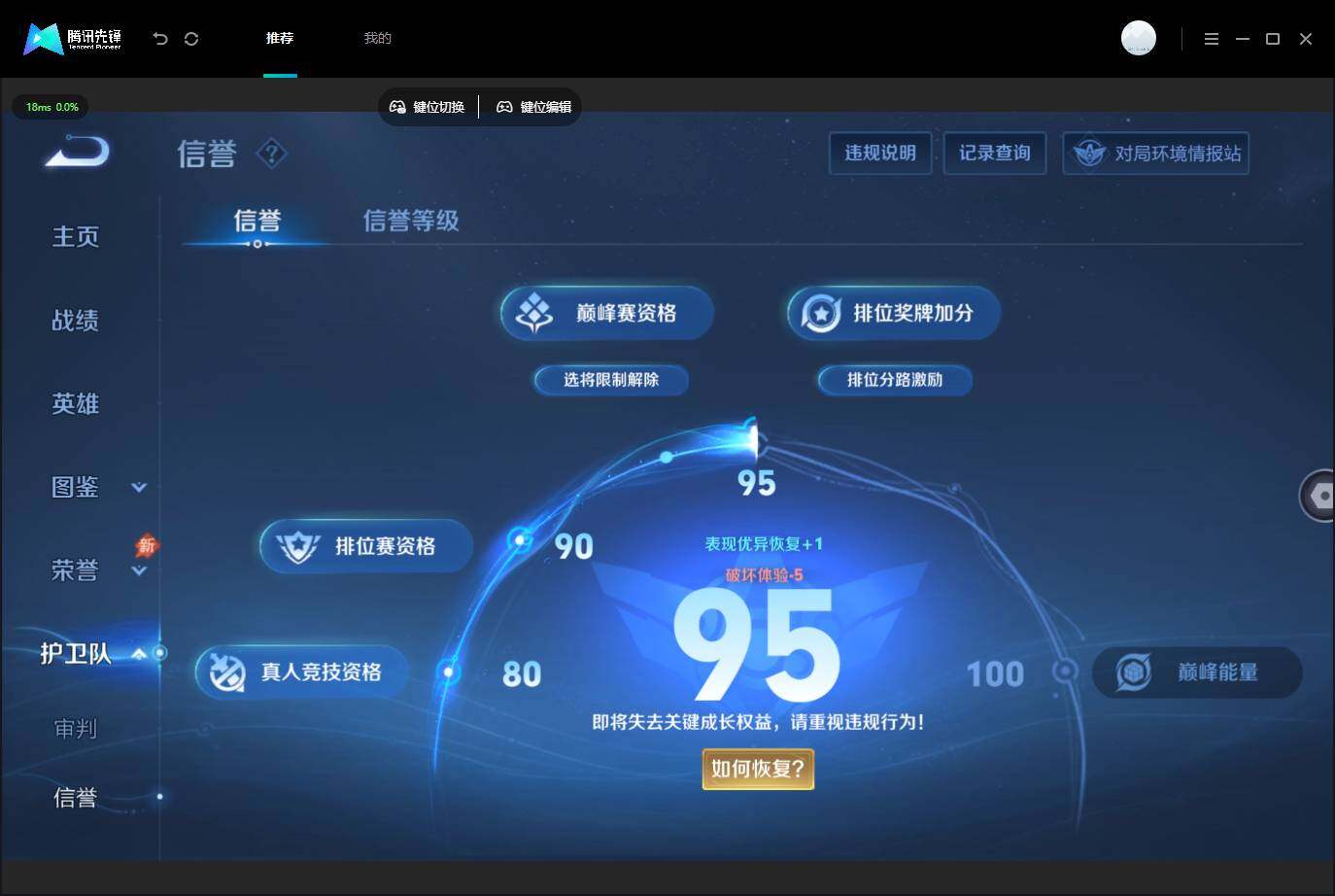
Task: Click the 如何恢复? button
Action: 758,769
